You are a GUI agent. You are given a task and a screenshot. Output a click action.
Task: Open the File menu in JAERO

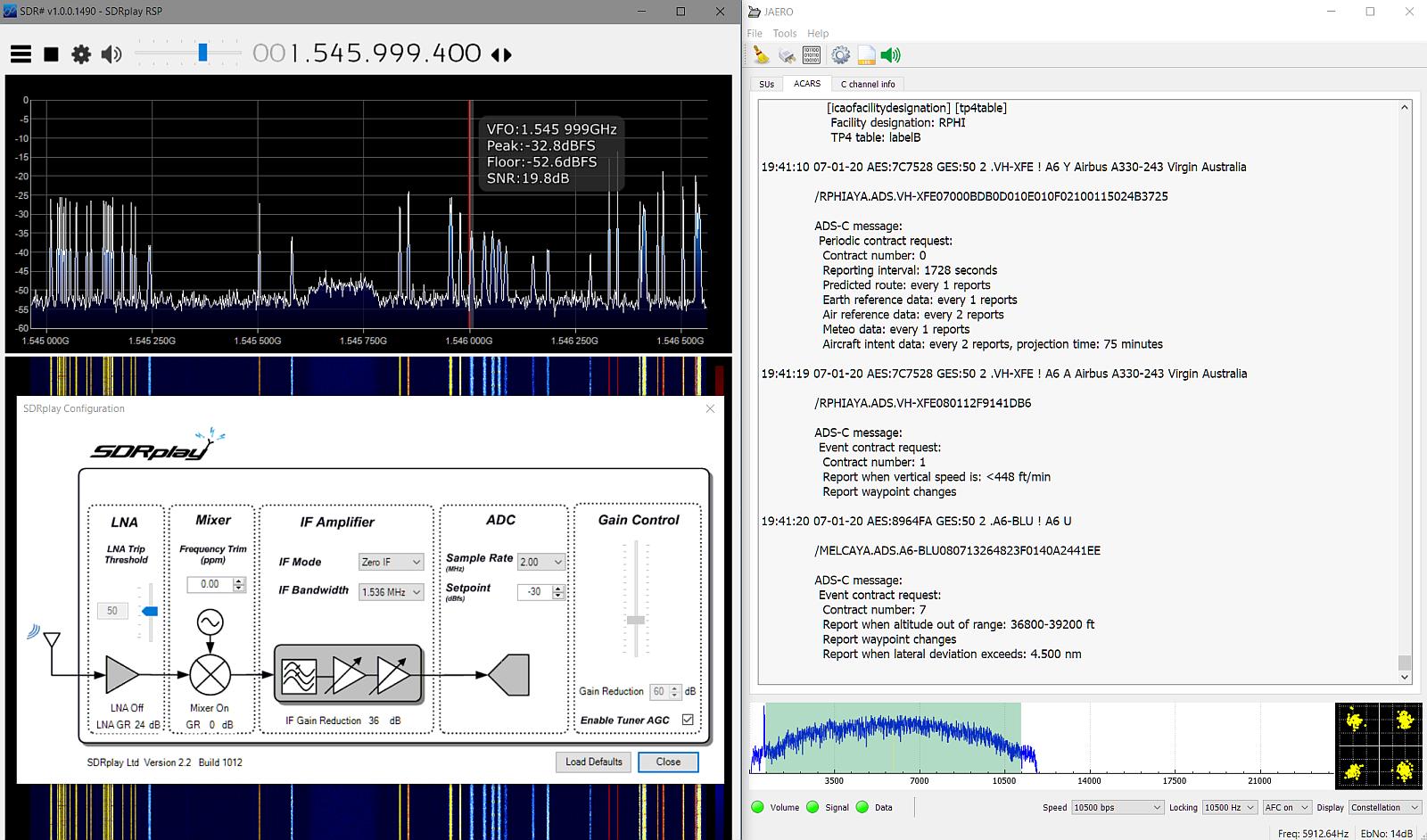755,33
